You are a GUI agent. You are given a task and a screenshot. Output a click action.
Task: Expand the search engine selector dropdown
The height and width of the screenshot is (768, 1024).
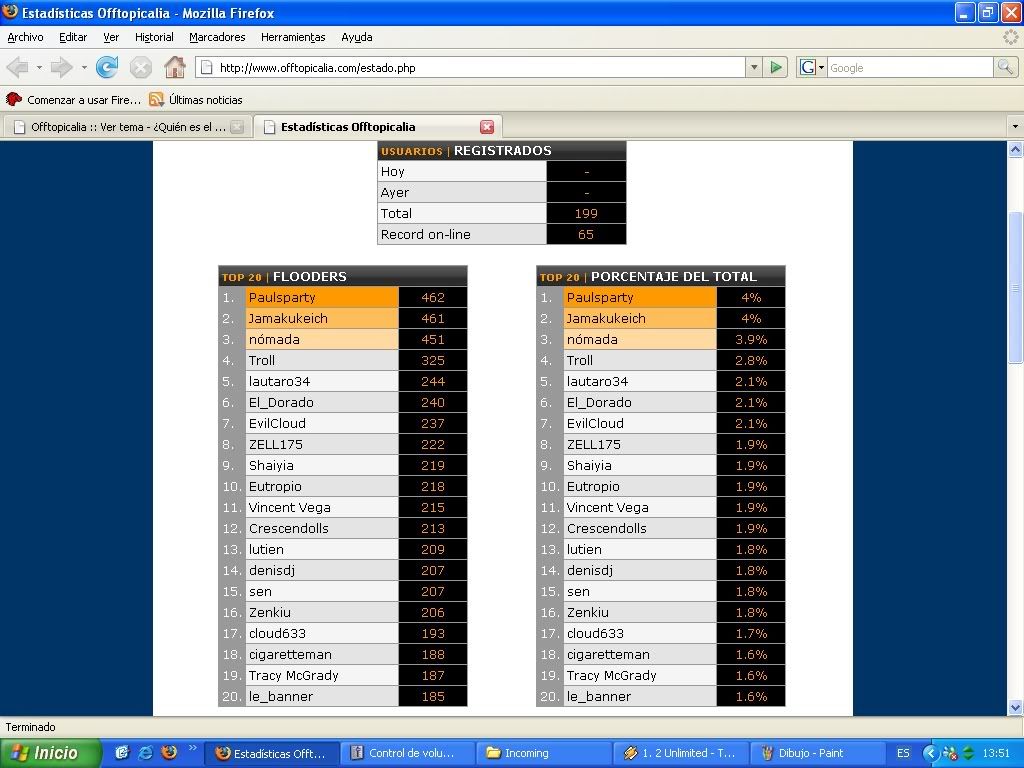[x=812, y=68]
